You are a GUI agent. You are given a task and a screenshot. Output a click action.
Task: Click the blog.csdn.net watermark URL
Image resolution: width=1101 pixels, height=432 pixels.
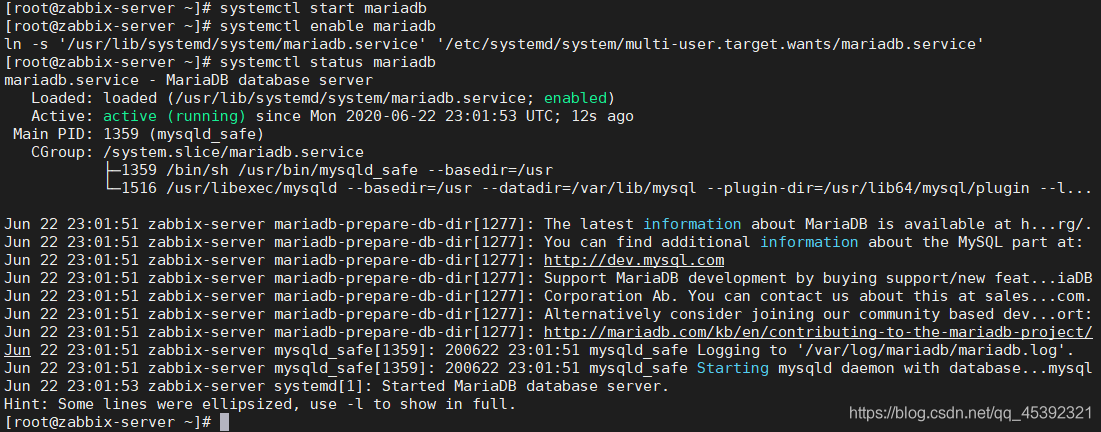[x=970, y=413]
